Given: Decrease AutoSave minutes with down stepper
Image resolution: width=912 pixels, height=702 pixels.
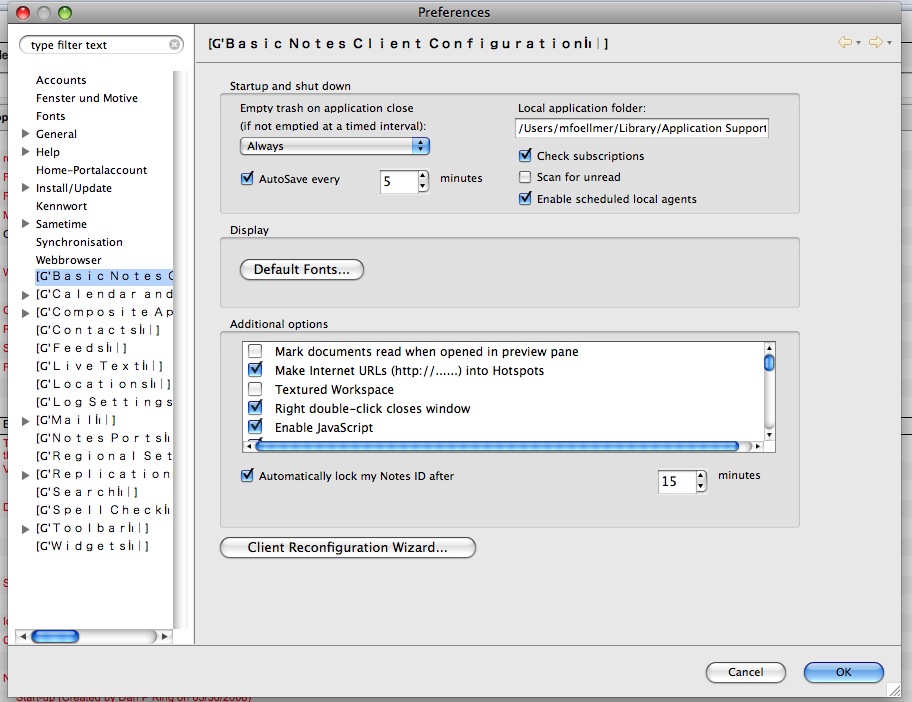Looking at the screenshot, I should pyautogui.click(x=423, y=187).
